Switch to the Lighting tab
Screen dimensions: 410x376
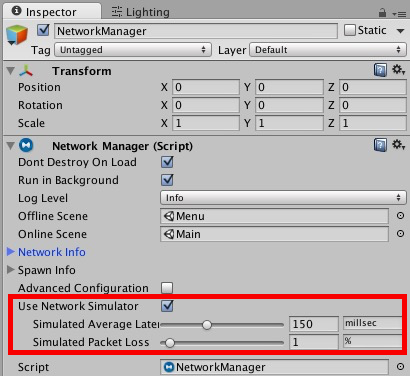140,12
